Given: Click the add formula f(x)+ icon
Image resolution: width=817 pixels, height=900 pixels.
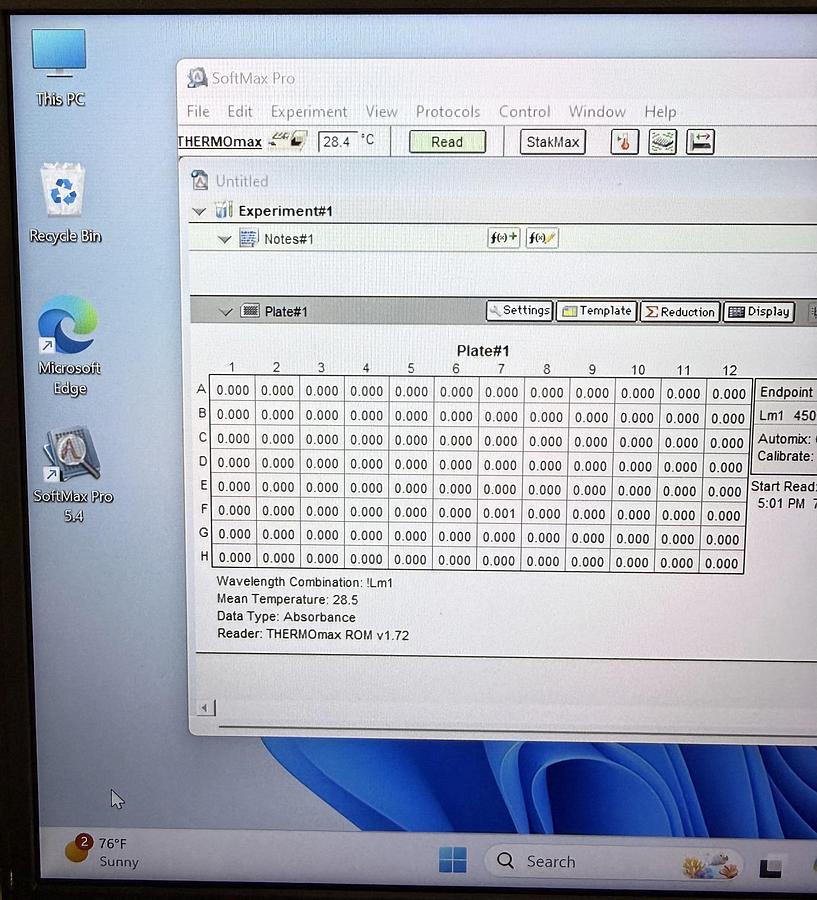Looking at the screenshot, I should point(504,238).
